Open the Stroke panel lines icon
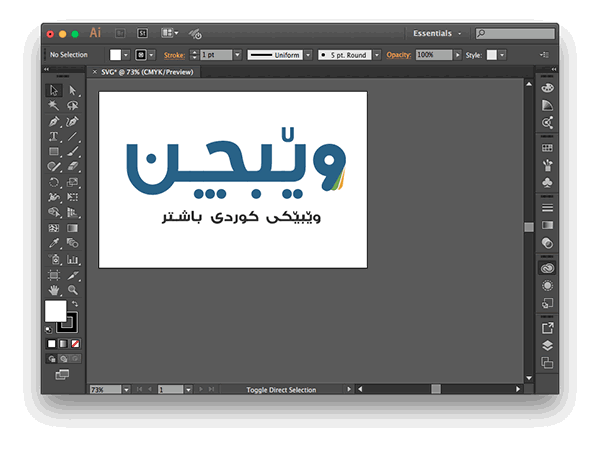This screenshot has width=600, height=450. tap(547, 208)
